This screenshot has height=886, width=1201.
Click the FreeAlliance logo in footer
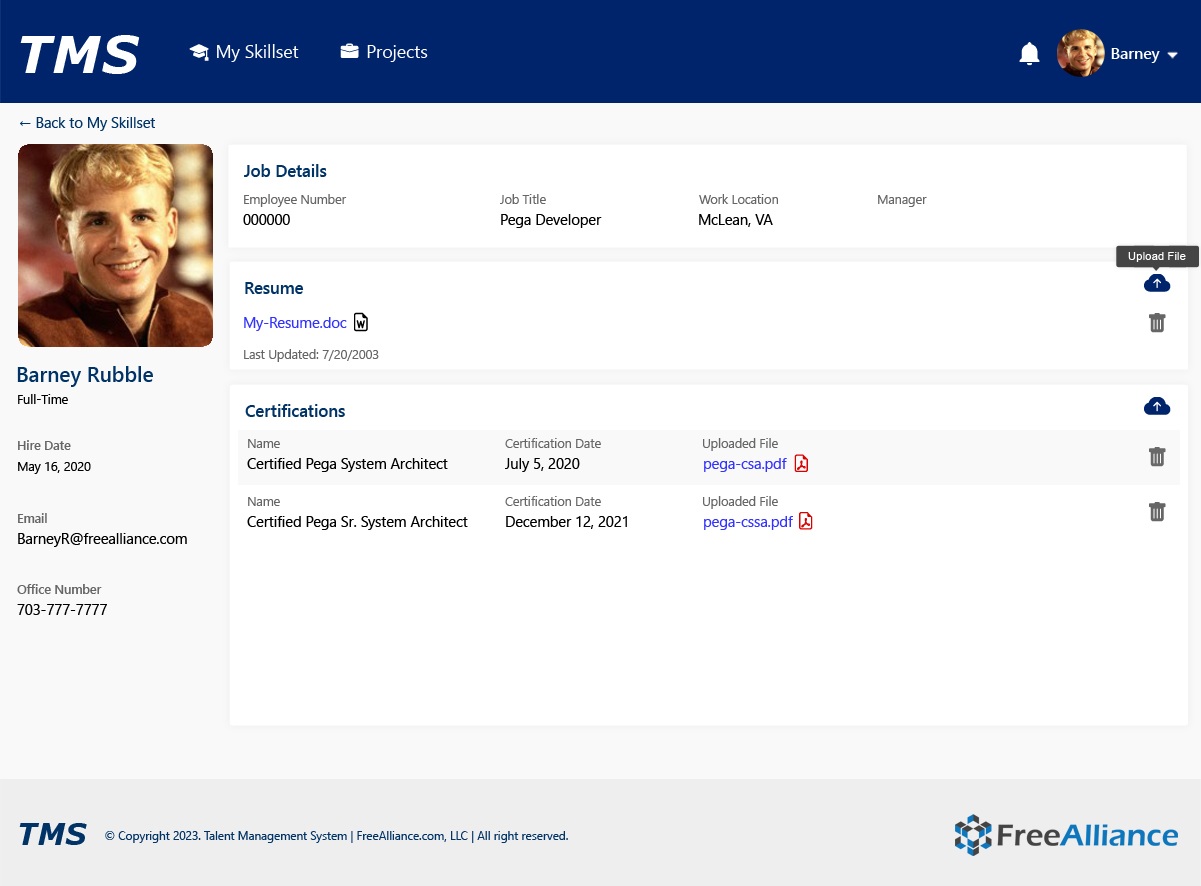click(1066, 835)
